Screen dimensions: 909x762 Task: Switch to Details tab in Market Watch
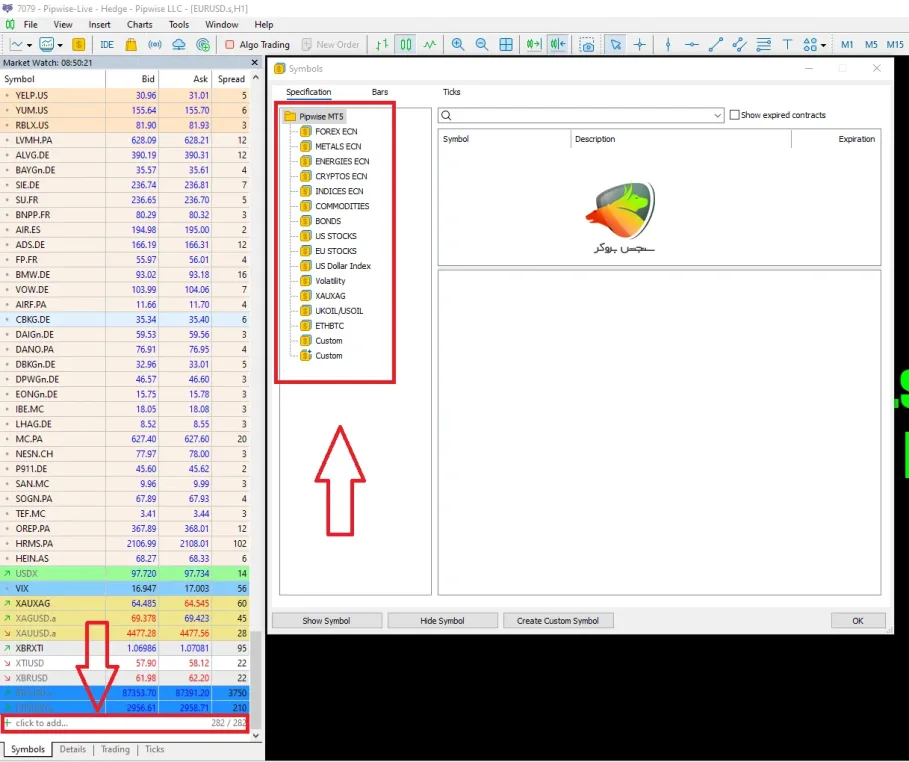72,749
